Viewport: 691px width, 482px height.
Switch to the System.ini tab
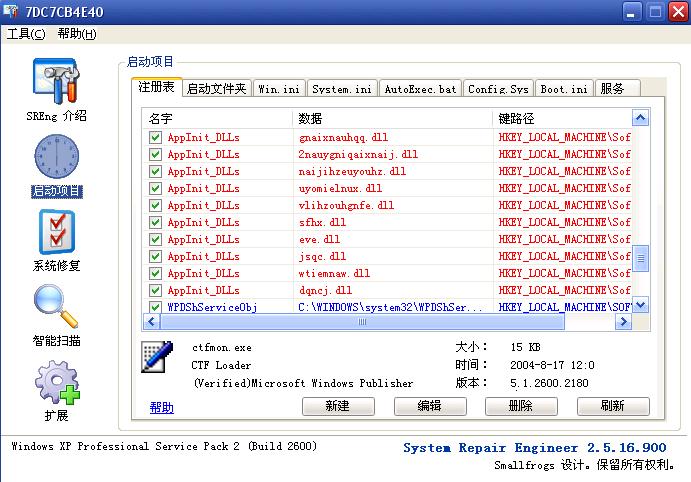[342, 89]
